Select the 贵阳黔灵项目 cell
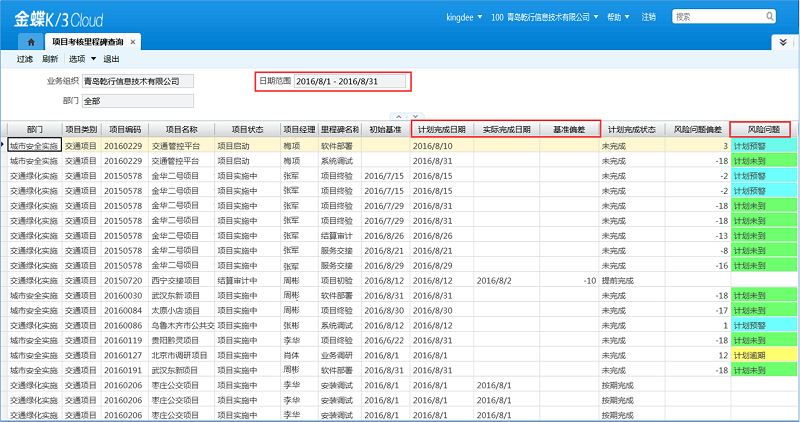The height and width of the screenshot is (422, 800). pos(182,340)
